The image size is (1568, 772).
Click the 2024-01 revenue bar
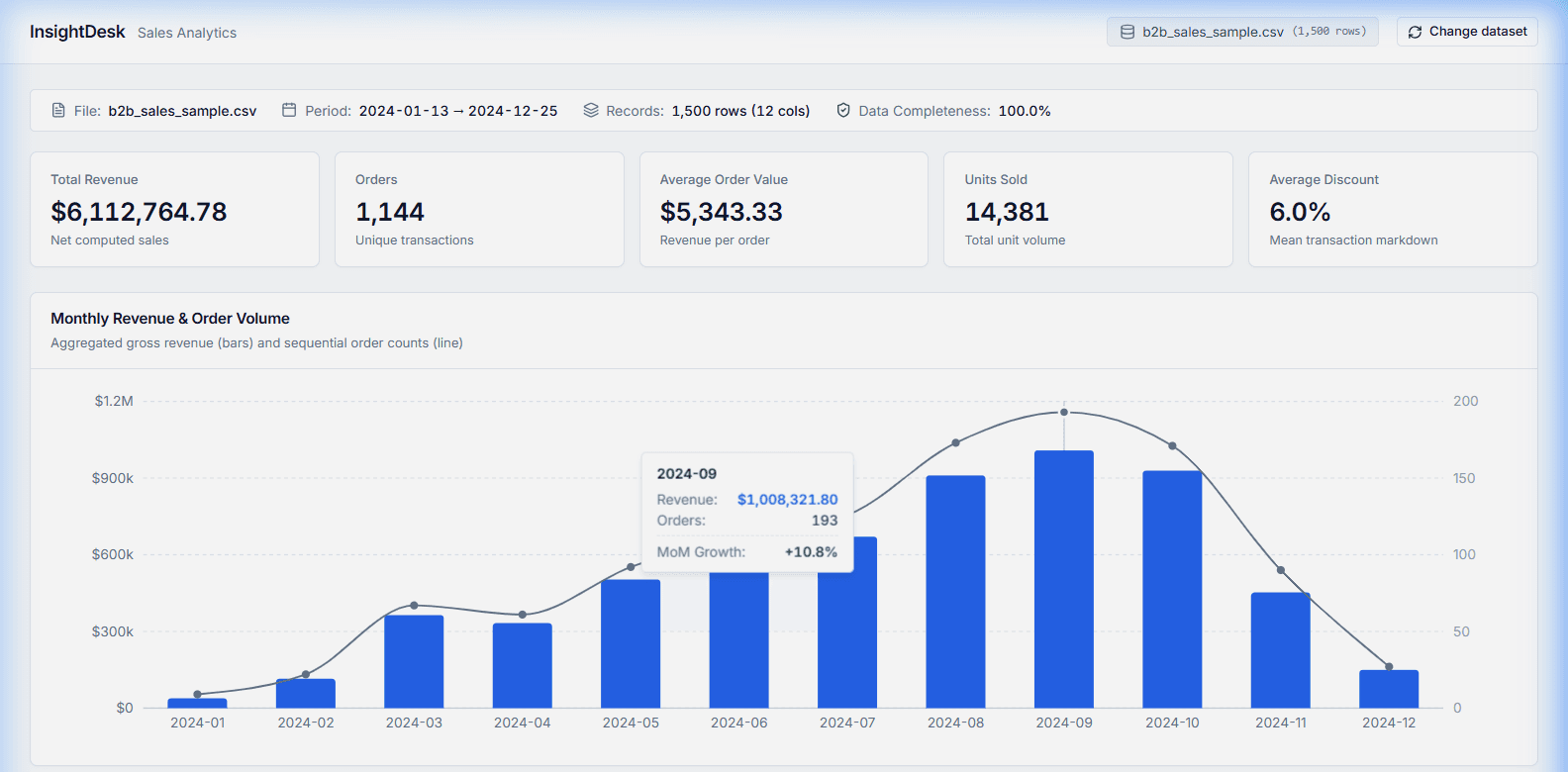[x=197, y=703]
